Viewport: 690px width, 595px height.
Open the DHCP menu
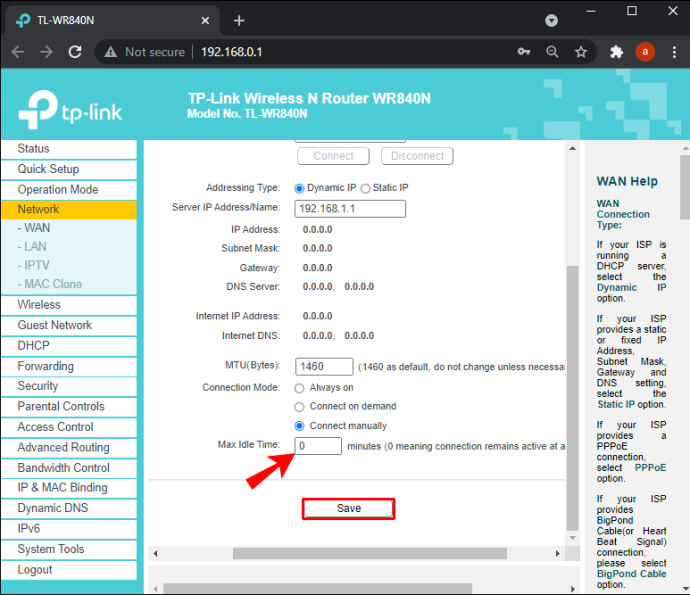point(69,346)
